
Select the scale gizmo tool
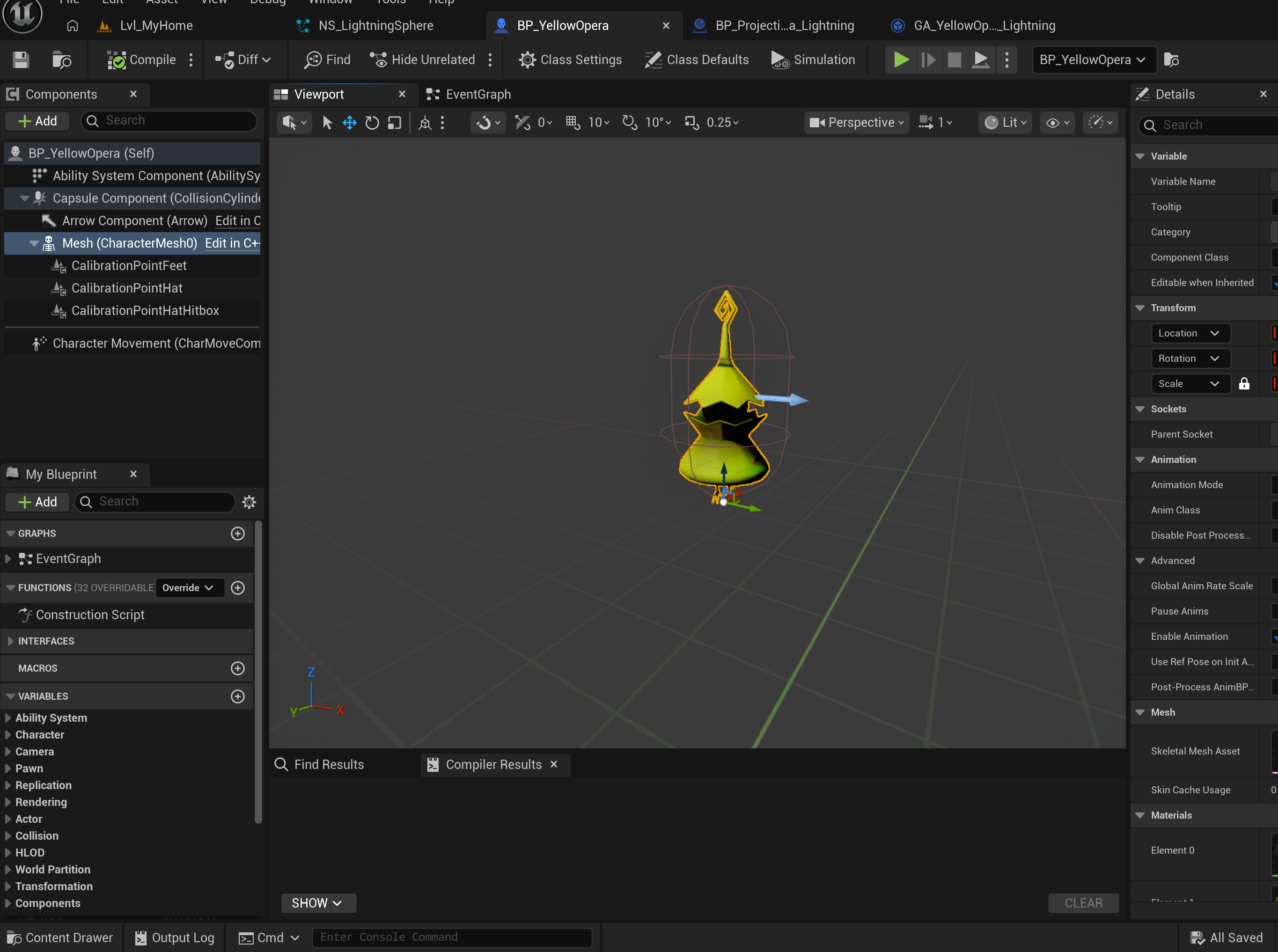394,123
